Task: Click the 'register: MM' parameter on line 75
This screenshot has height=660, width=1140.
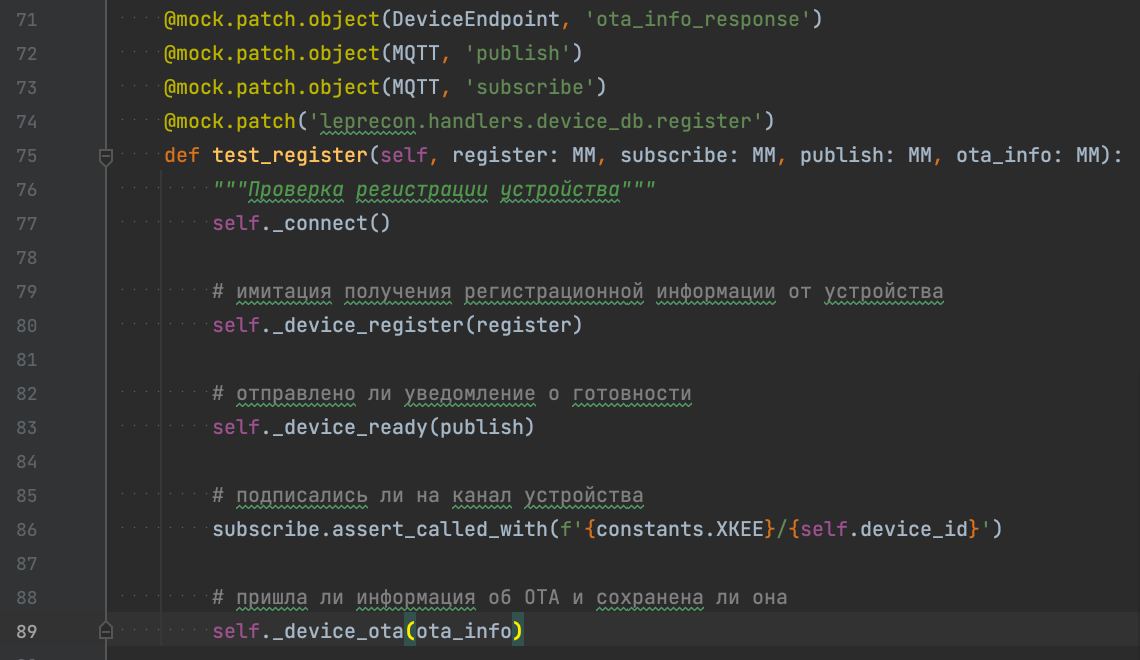Action: point(523,156)
